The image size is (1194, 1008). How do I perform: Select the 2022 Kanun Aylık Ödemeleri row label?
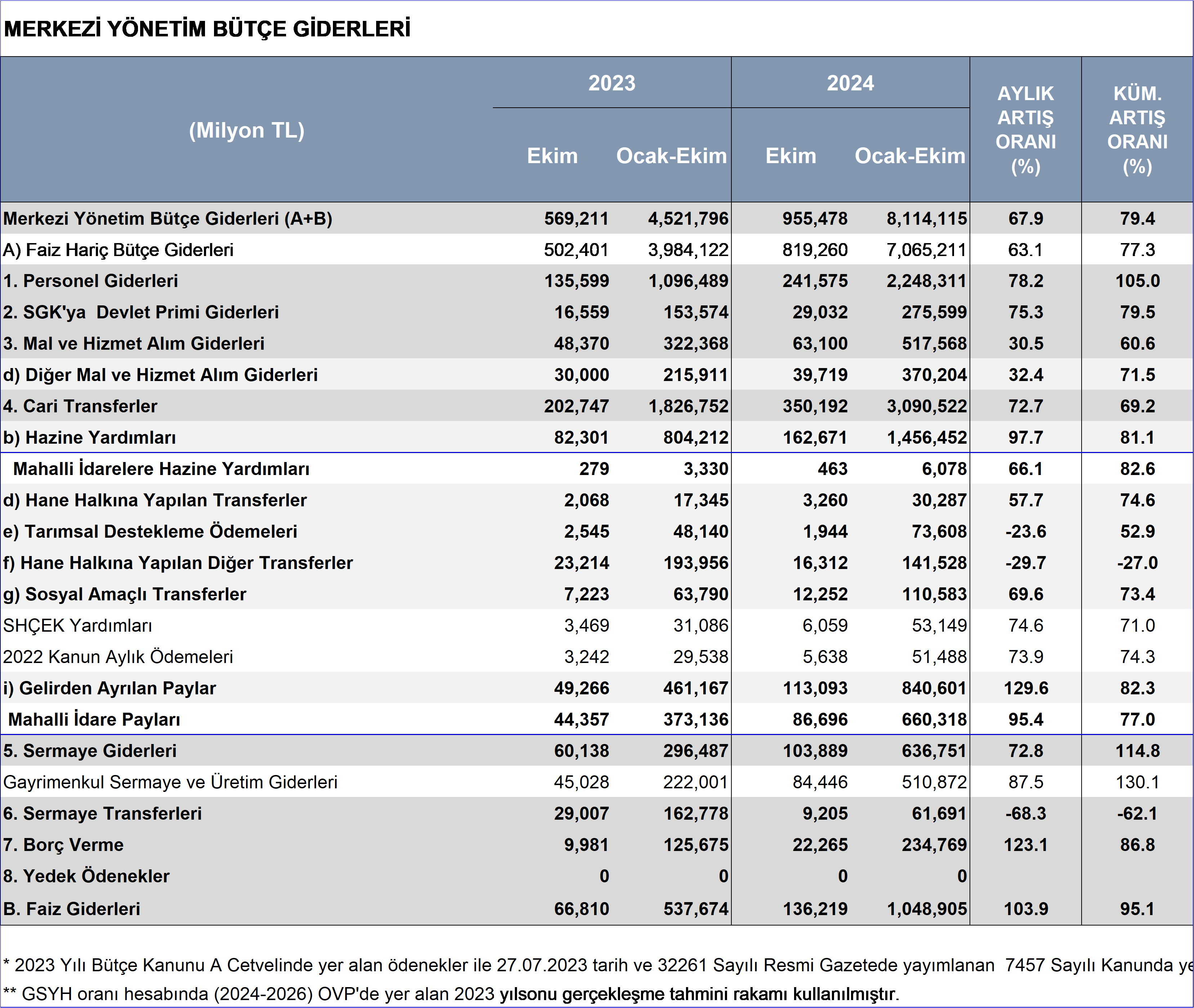coord(118,657)
